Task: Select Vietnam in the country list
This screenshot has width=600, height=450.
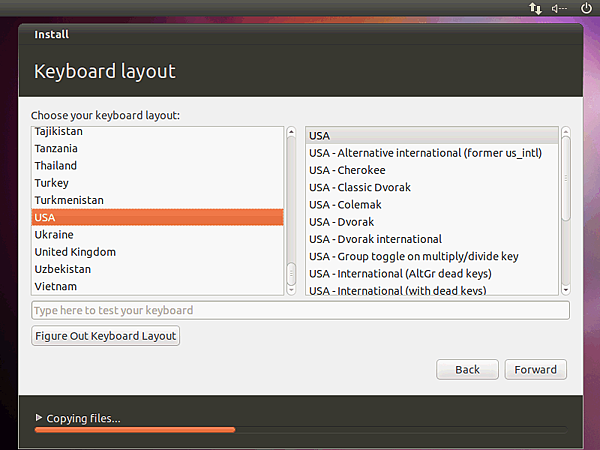Action: 157,286
